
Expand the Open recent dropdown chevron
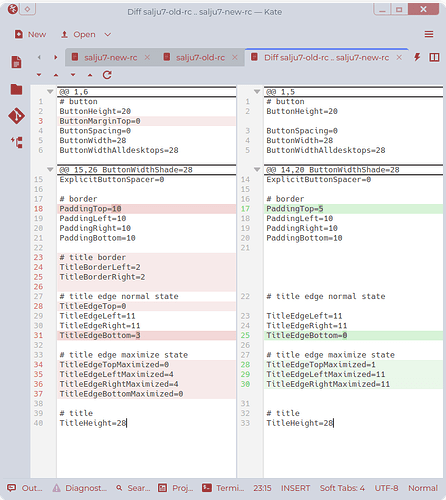[x=107, y=34]
